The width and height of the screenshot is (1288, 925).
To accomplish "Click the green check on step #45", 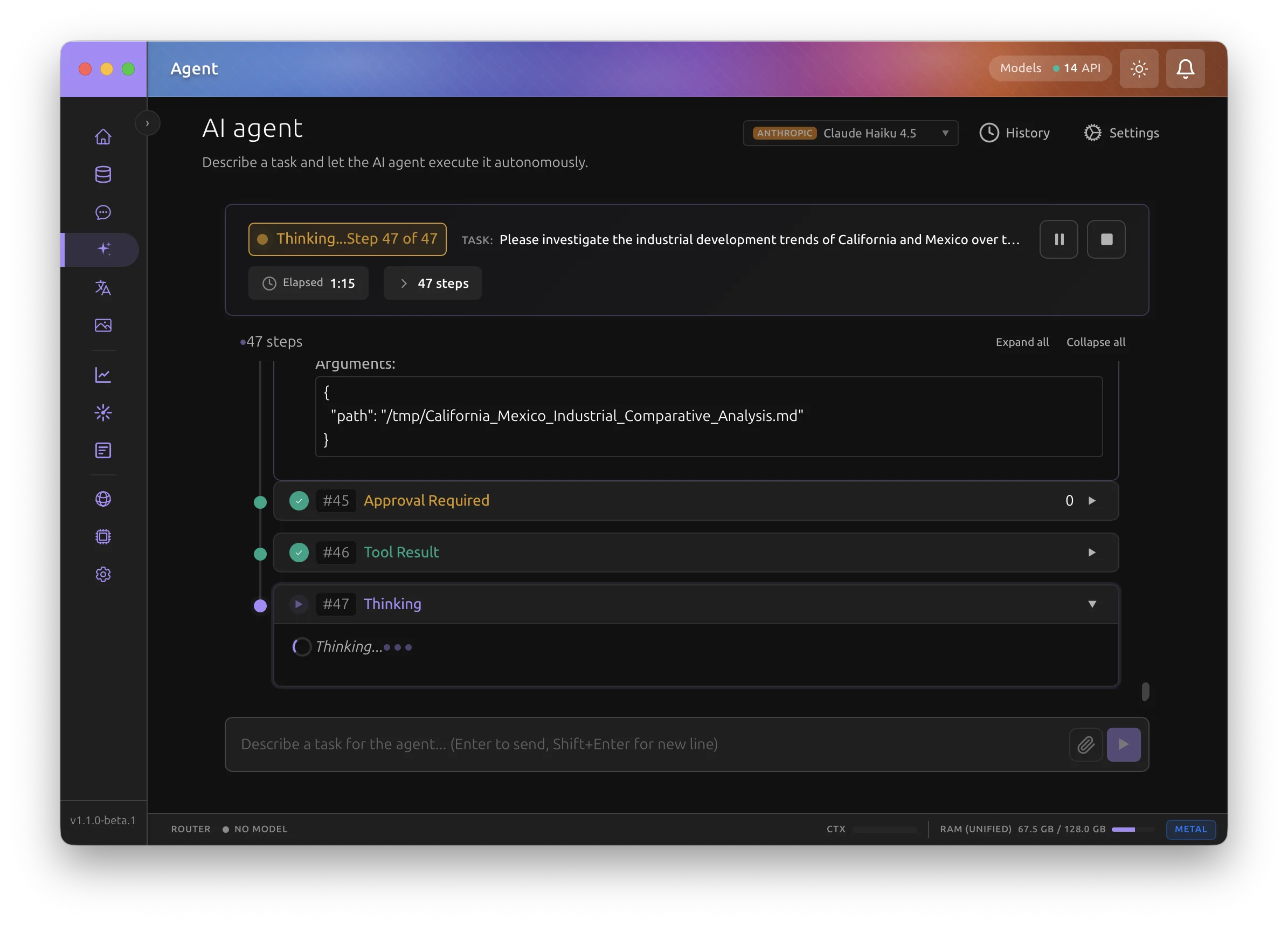I will coord(299,501).
